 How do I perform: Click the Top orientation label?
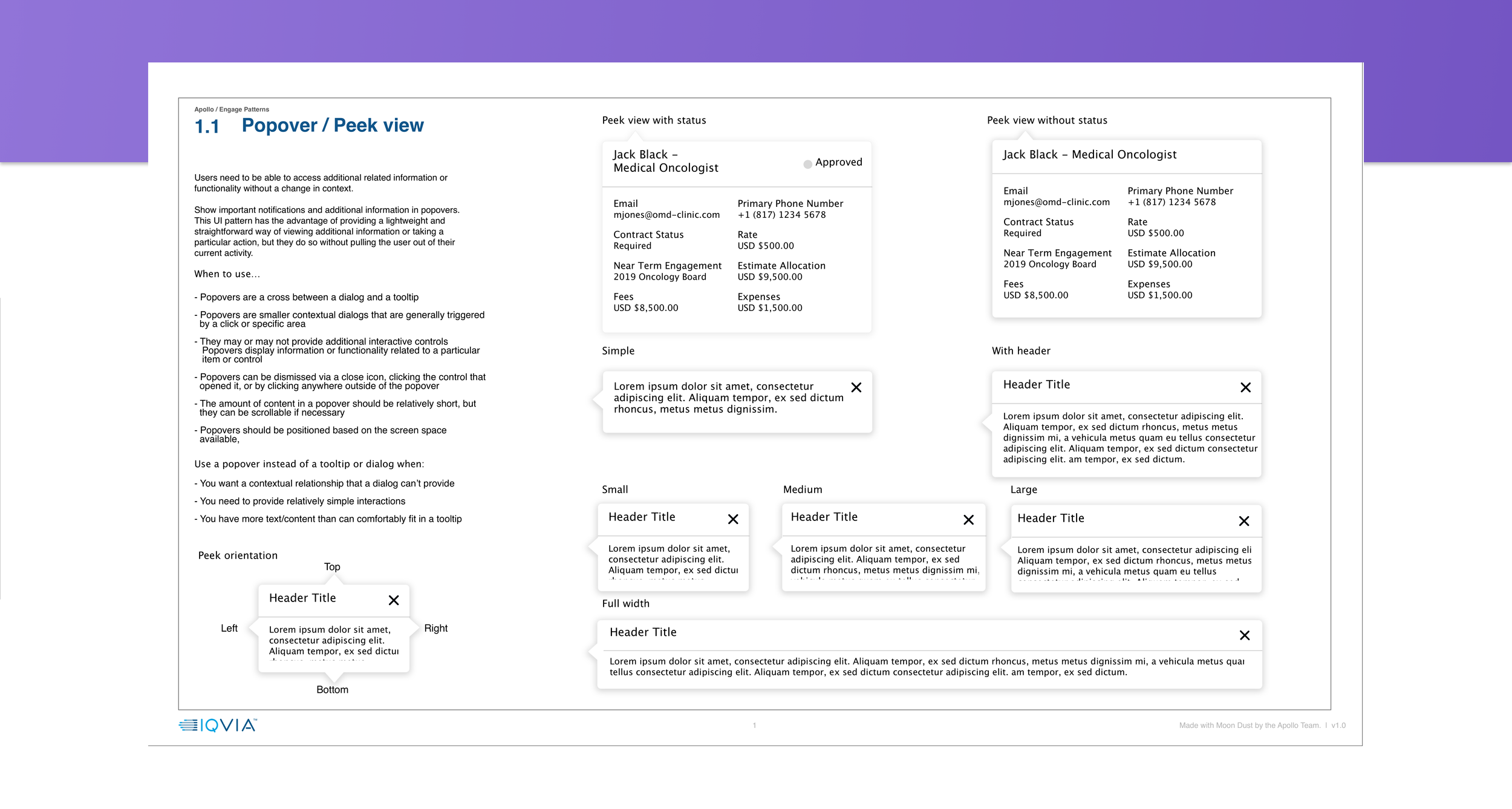pyautogui.click(x=331, y=567)
